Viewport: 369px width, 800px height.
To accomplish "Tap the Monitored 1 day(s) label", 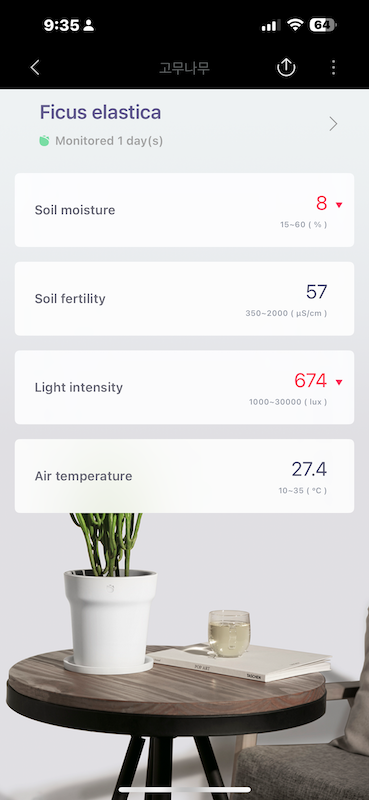I will pyautogui.click(x=109, y=141).
